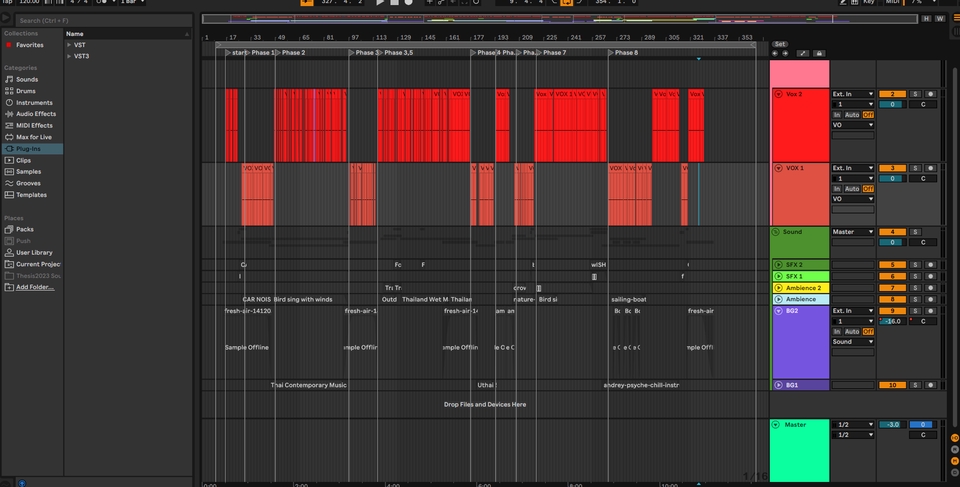Click Add Folder link

[35, 287]
